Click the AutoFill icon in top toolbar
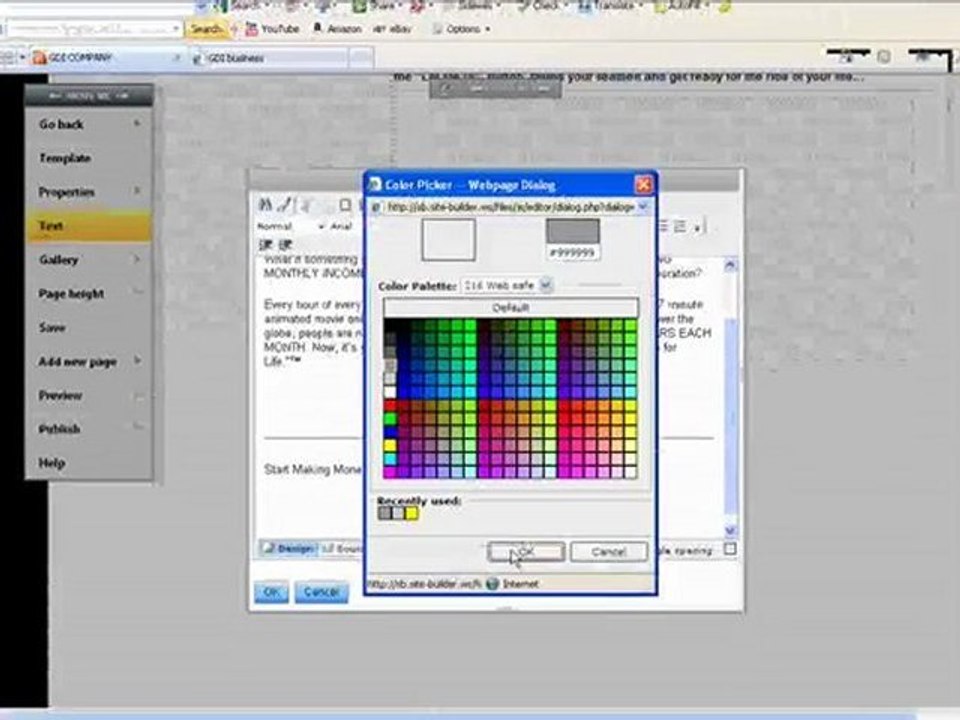The height and width of the screenshot is (720, 960). click(x=661, y=6)
